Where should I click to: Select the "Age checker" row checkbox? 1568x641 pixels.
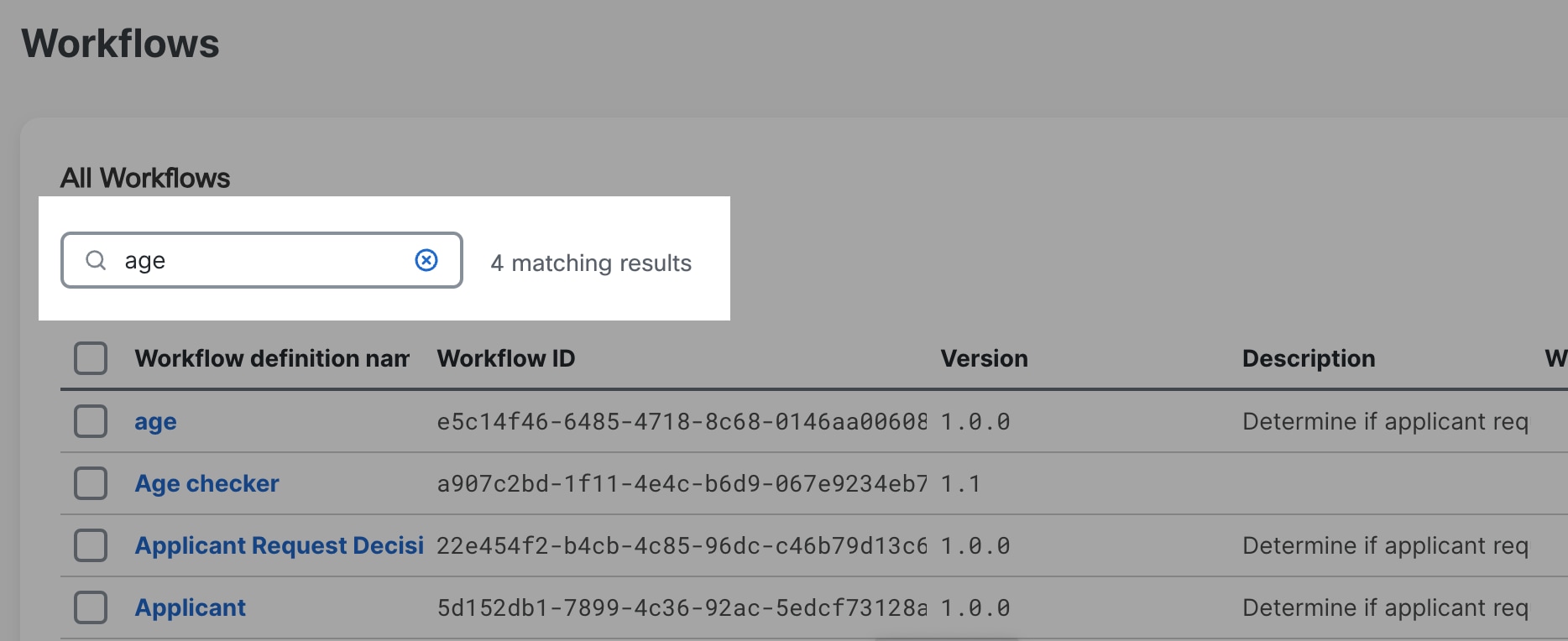click(x=91, y=483)
